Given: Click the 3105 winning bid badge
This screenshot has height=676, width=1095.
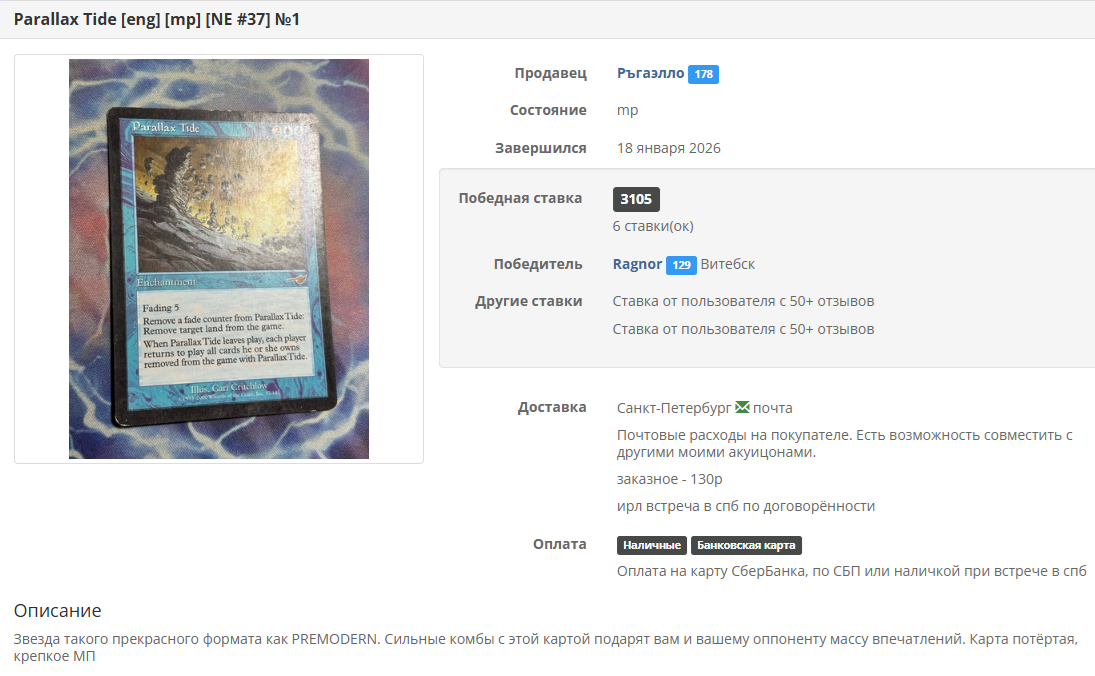Looking at the screenshot, I should pos(636,199).
